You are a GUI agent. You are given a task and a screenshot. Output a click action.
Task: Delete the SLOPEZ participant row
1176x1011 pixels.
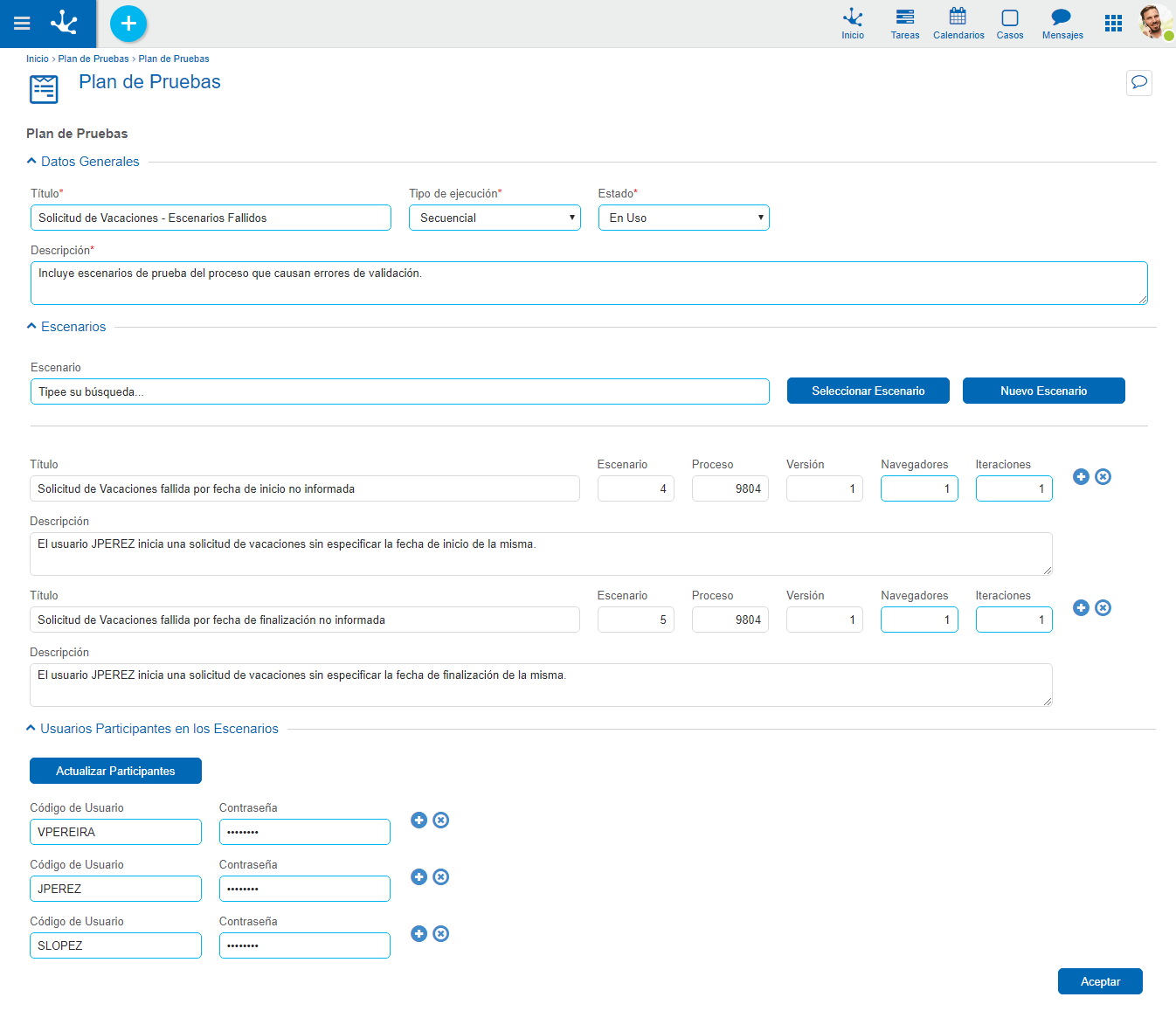point(441,933)
